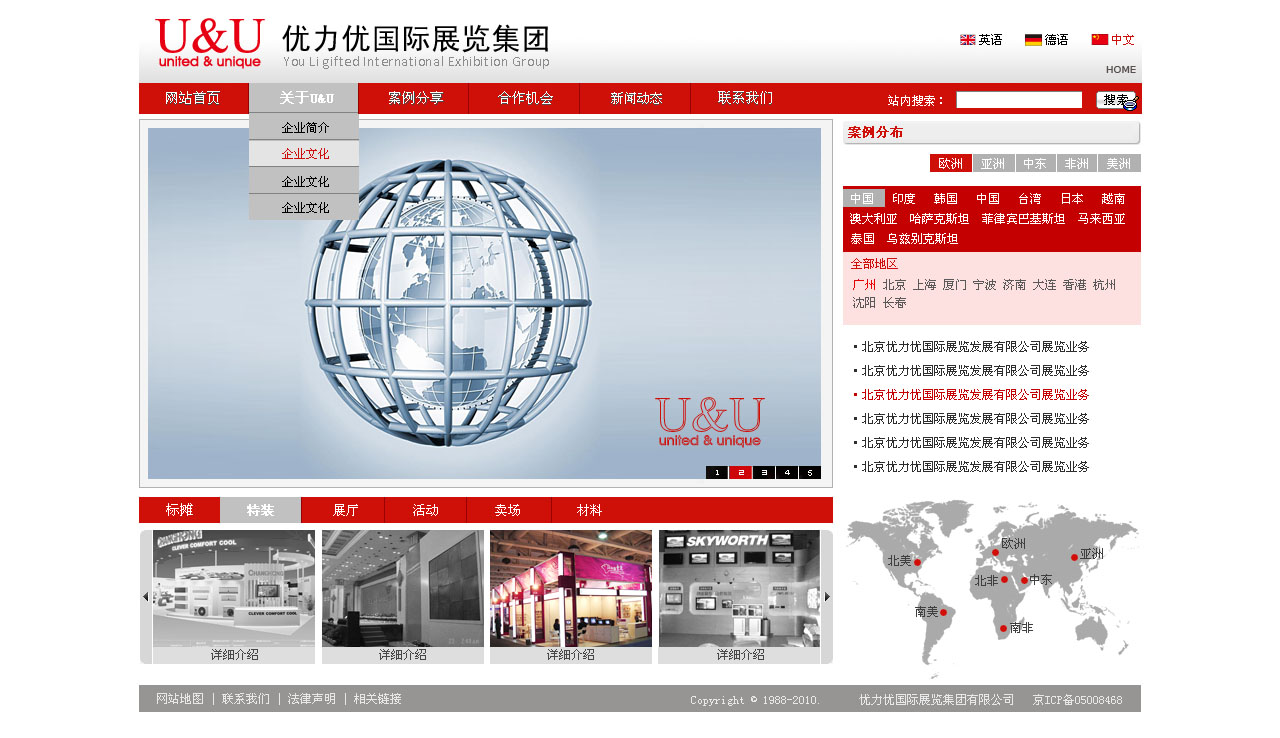Viewport: 1280px width, 738px height.
Task: Select country 马来西亚
Action: [x=1101, y=219]
